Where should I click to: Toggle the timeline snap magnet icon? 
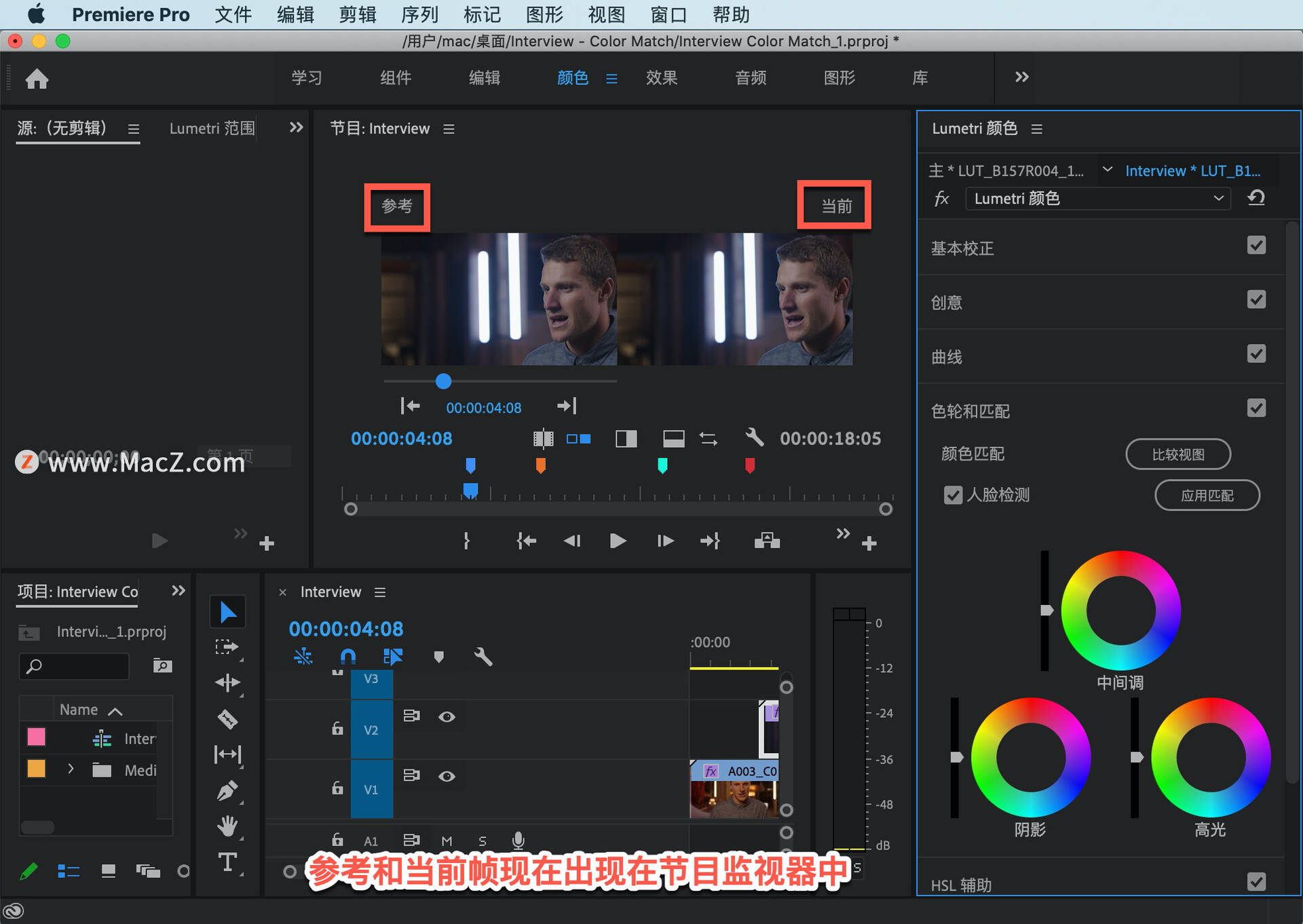(347, 657)
